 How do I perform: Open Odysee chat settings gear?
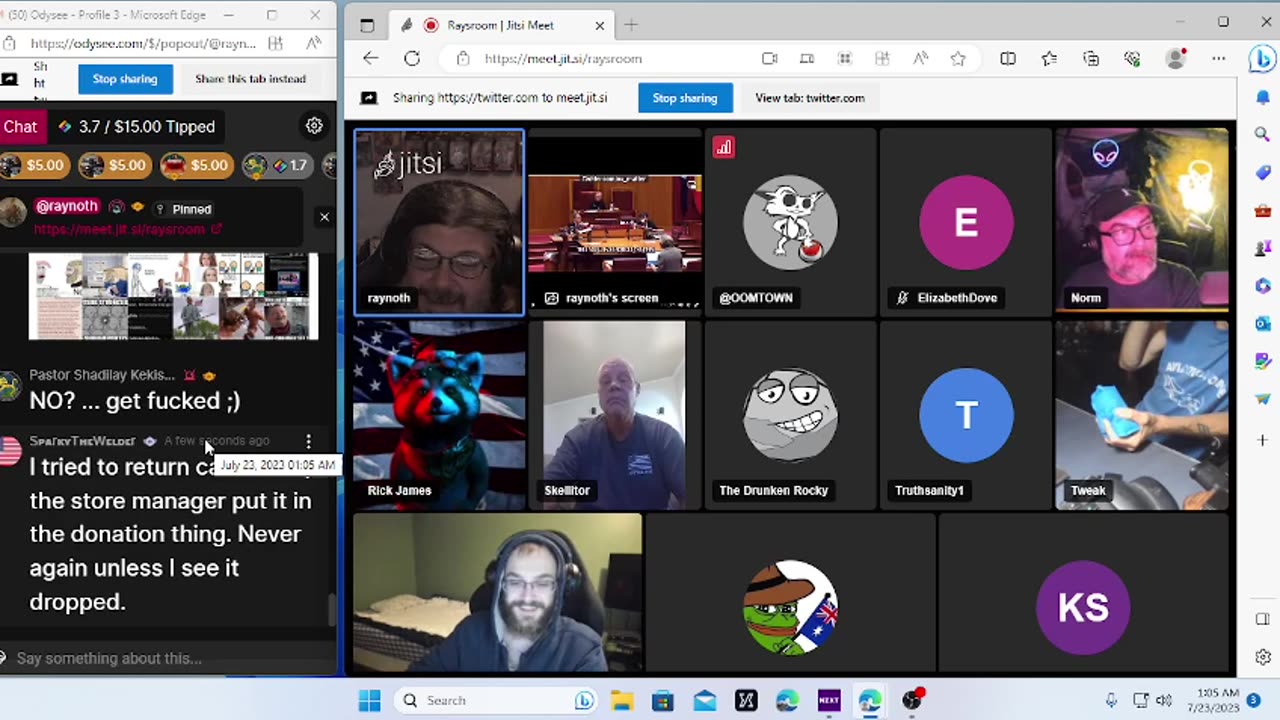(314, 126)
